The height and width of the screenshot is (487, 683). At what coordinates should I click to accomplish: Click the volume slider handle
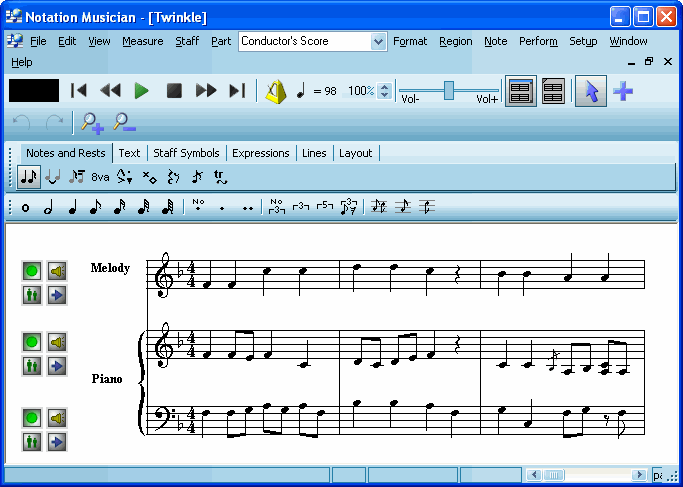(x=449, y=90)
